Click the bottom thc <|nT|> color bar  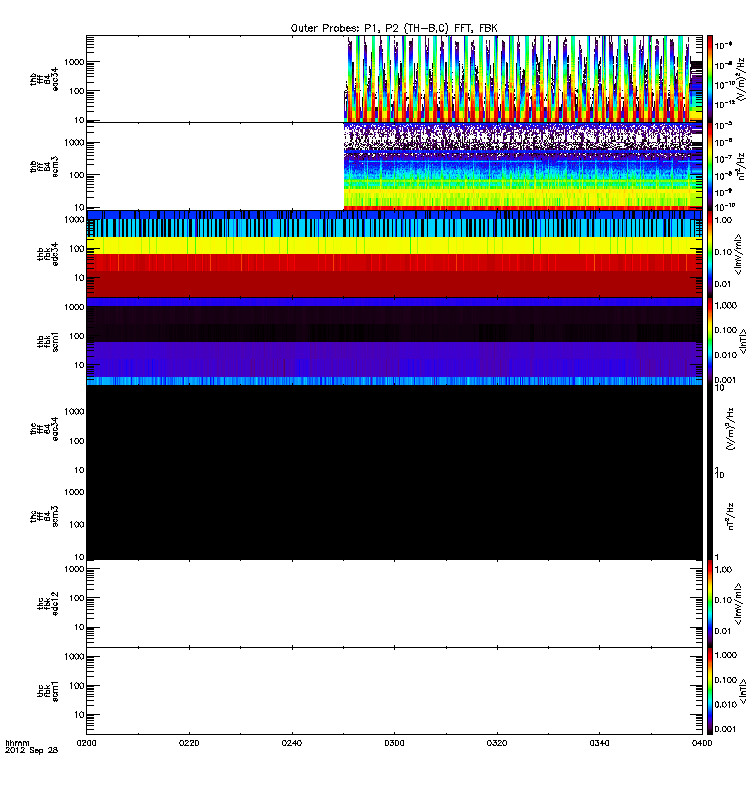tap(710, 690)
